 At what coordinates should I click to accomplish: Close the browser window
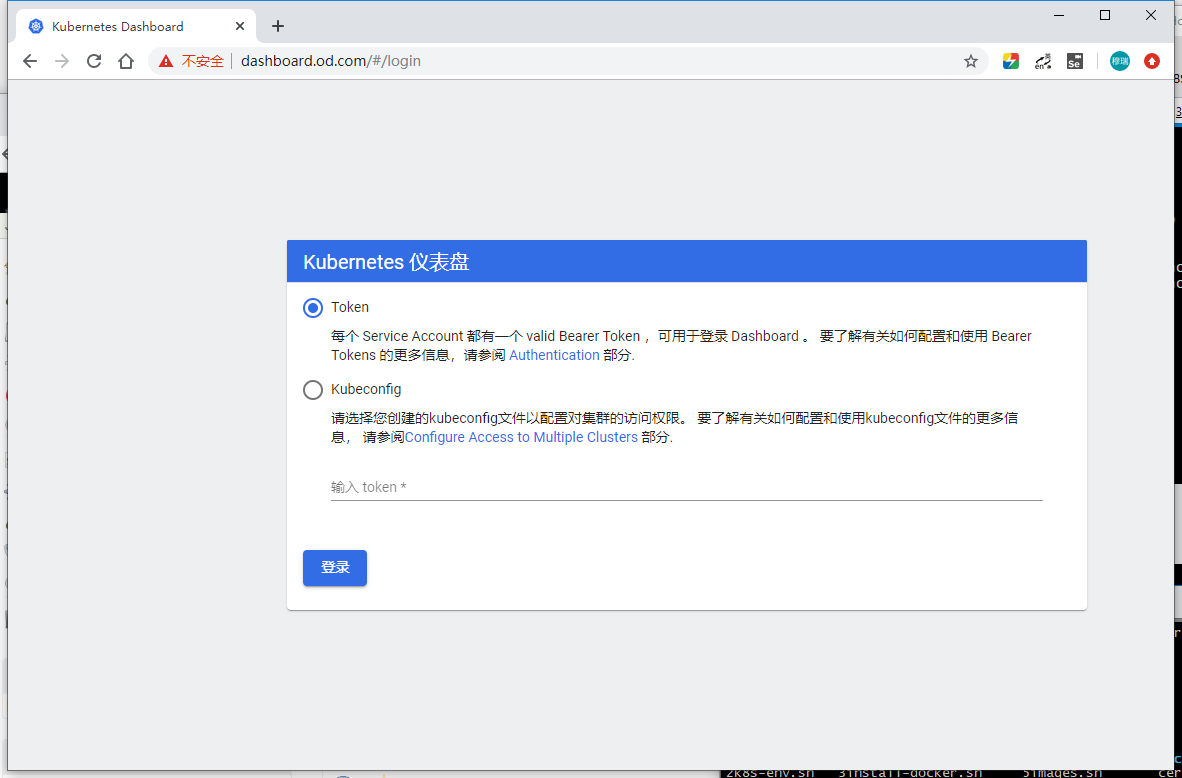(1150, 15)
